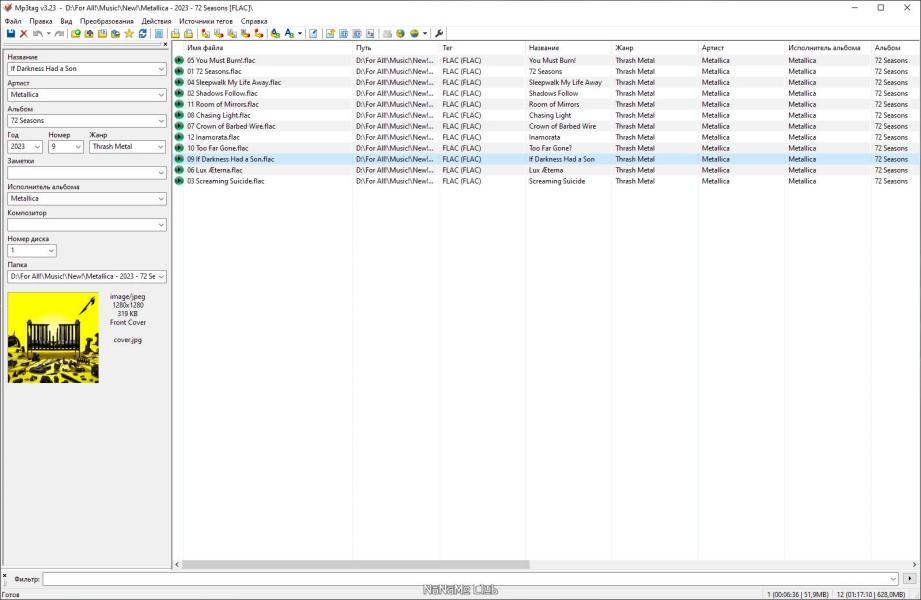The height and width of the screenshot is (600, 921).
Task: Open the Композитор composer dropdown
Action: [161, 224]
